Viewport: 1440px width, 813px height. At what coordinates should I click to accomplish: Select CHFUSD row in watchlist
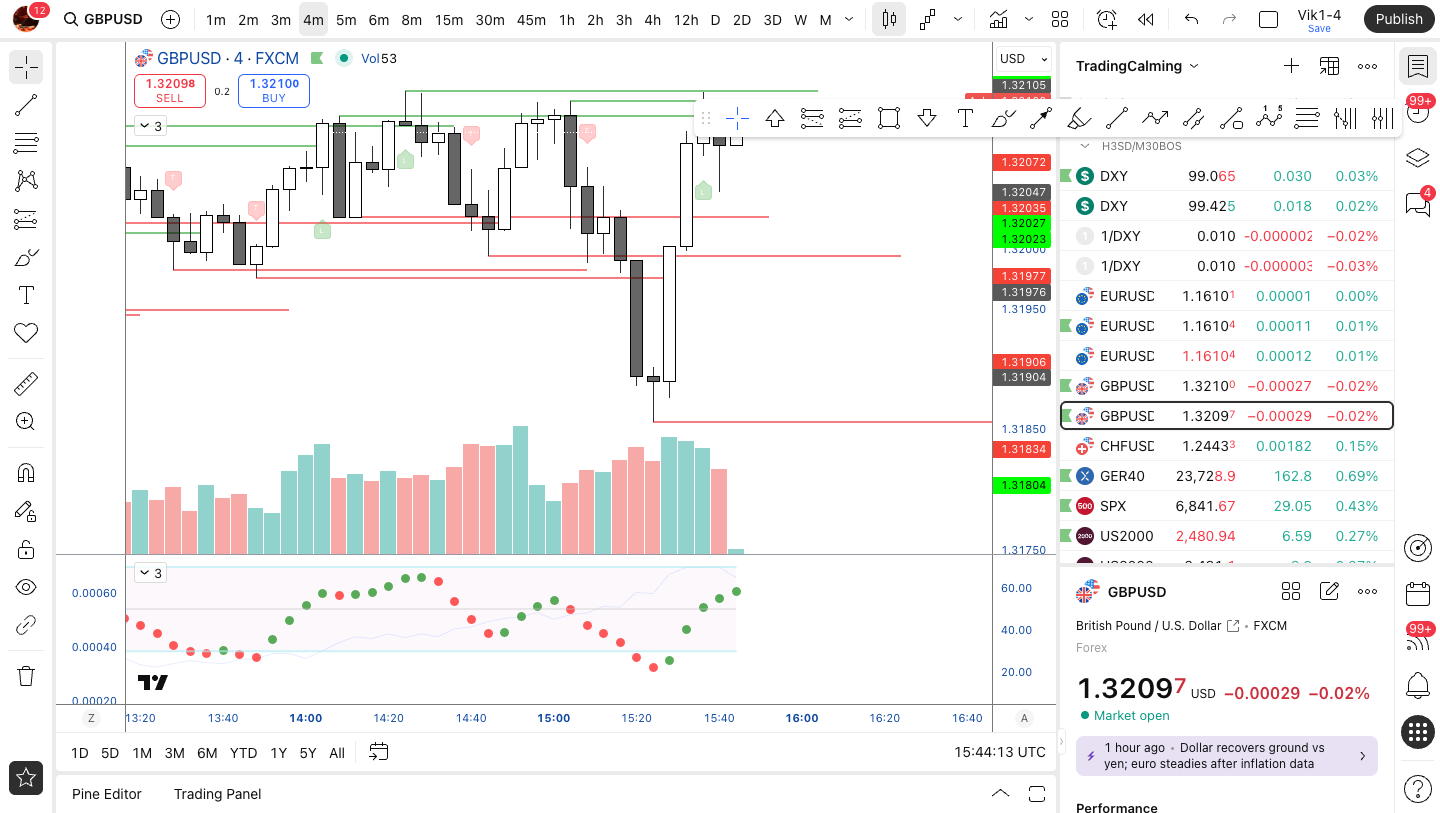point(1226,446)
